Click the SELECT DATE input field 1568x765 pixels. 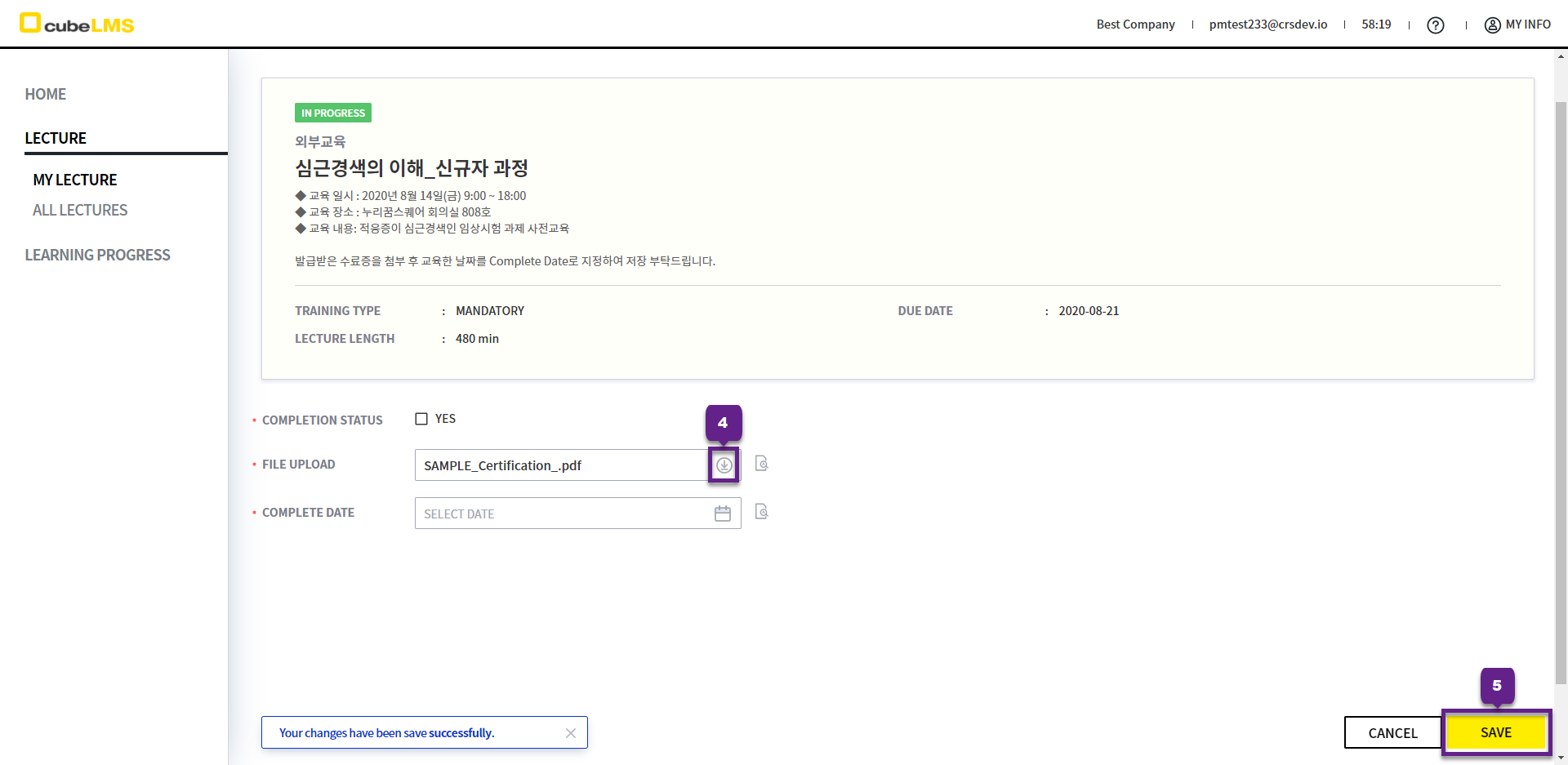pyautogui.click(x=563, y=514)
